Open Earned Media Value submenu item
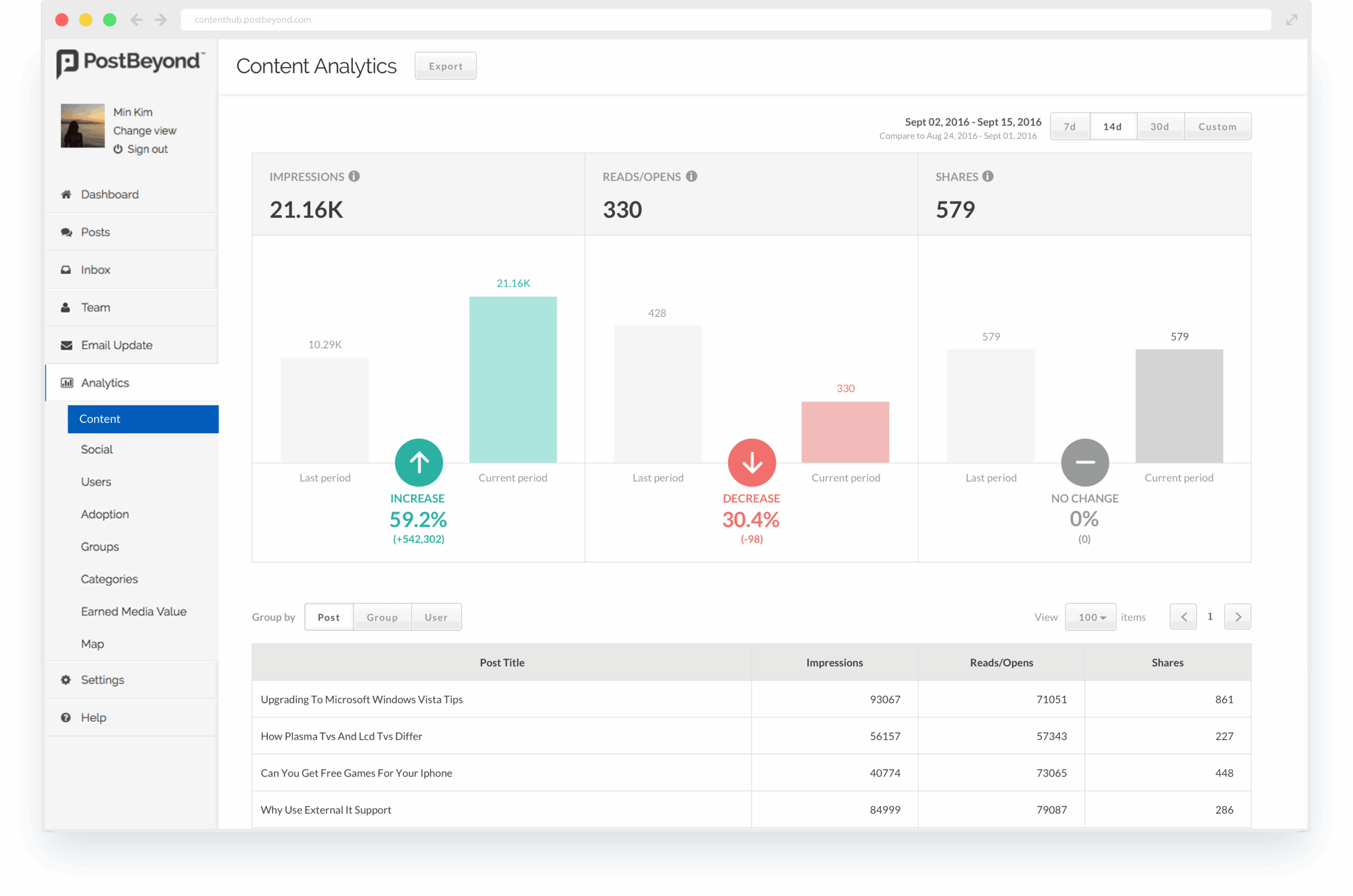1353x896 pixels. 134,612
